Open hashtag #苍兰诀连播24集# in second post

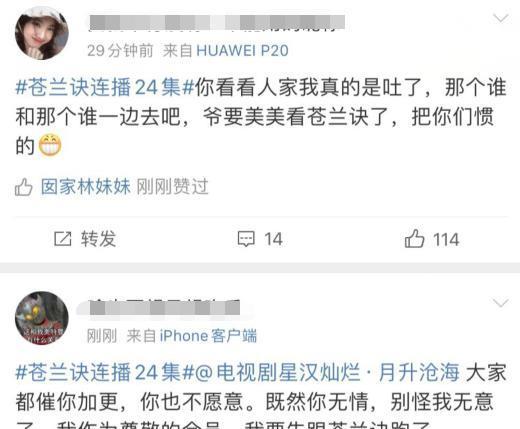click(x=105, y=373)
